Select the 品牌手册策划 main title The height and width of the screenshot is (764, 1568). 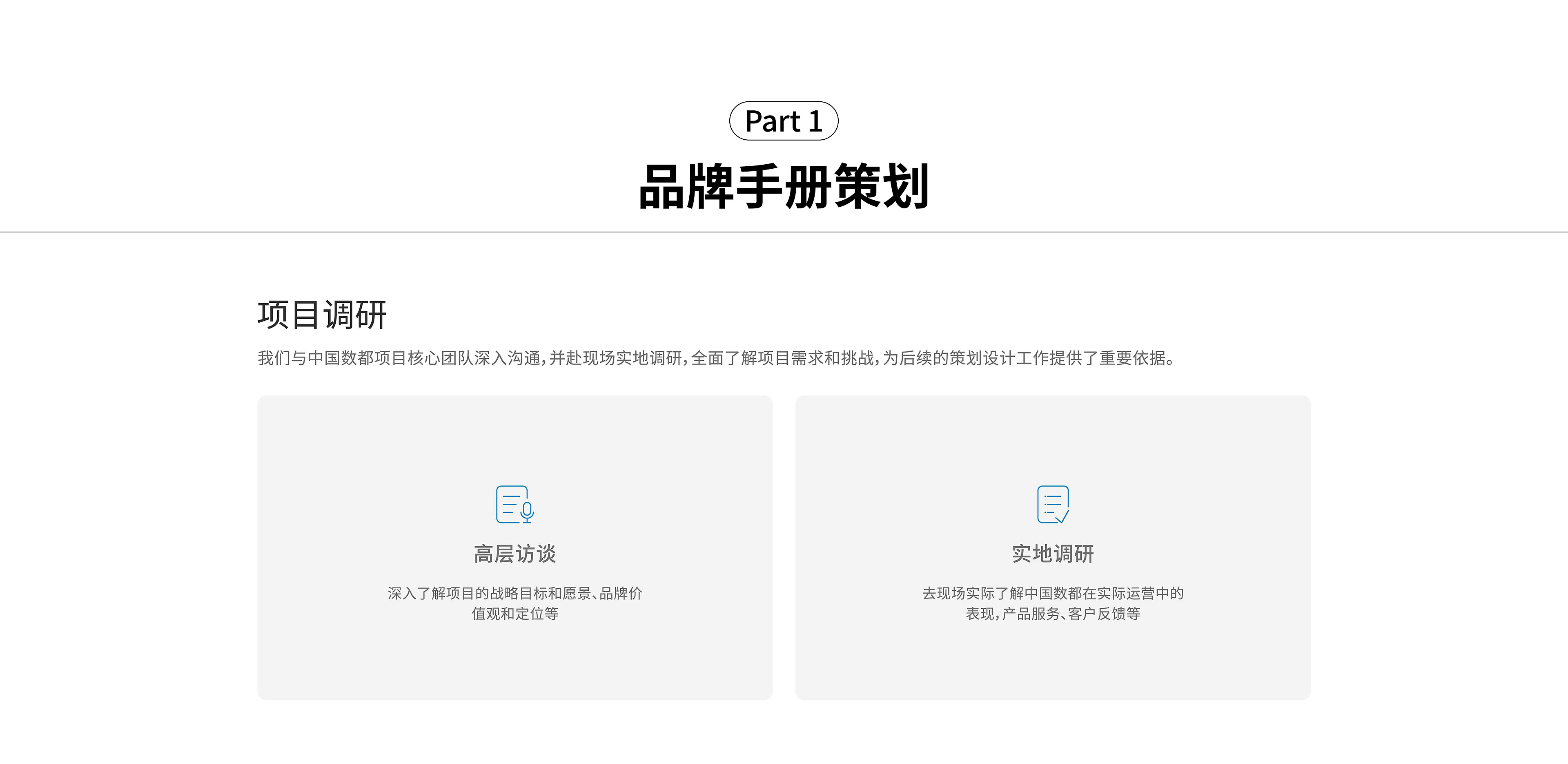tap(784, 186)
